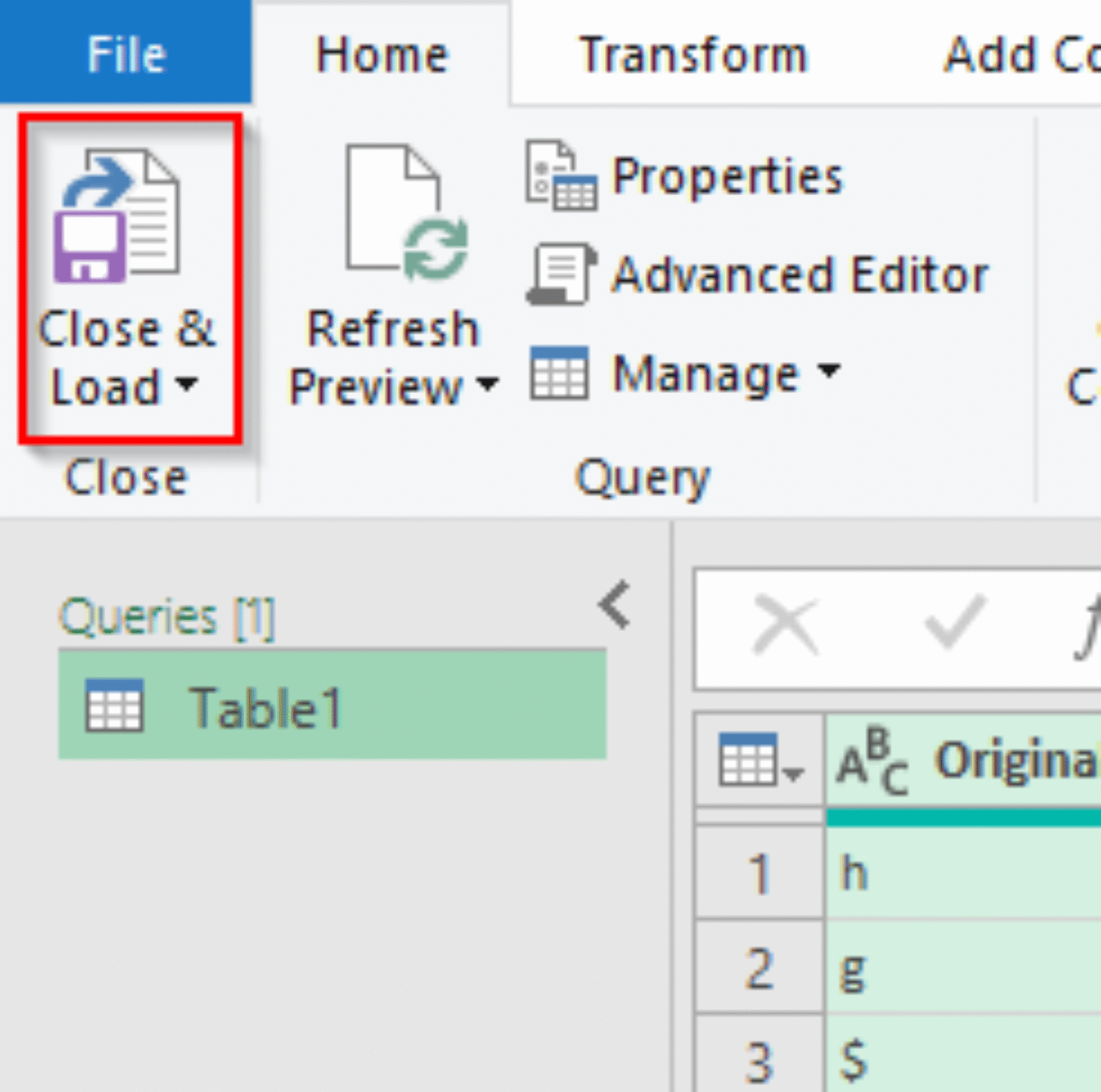Click the Table1 query table icon

pyautogui.click(x=117, y=708)
